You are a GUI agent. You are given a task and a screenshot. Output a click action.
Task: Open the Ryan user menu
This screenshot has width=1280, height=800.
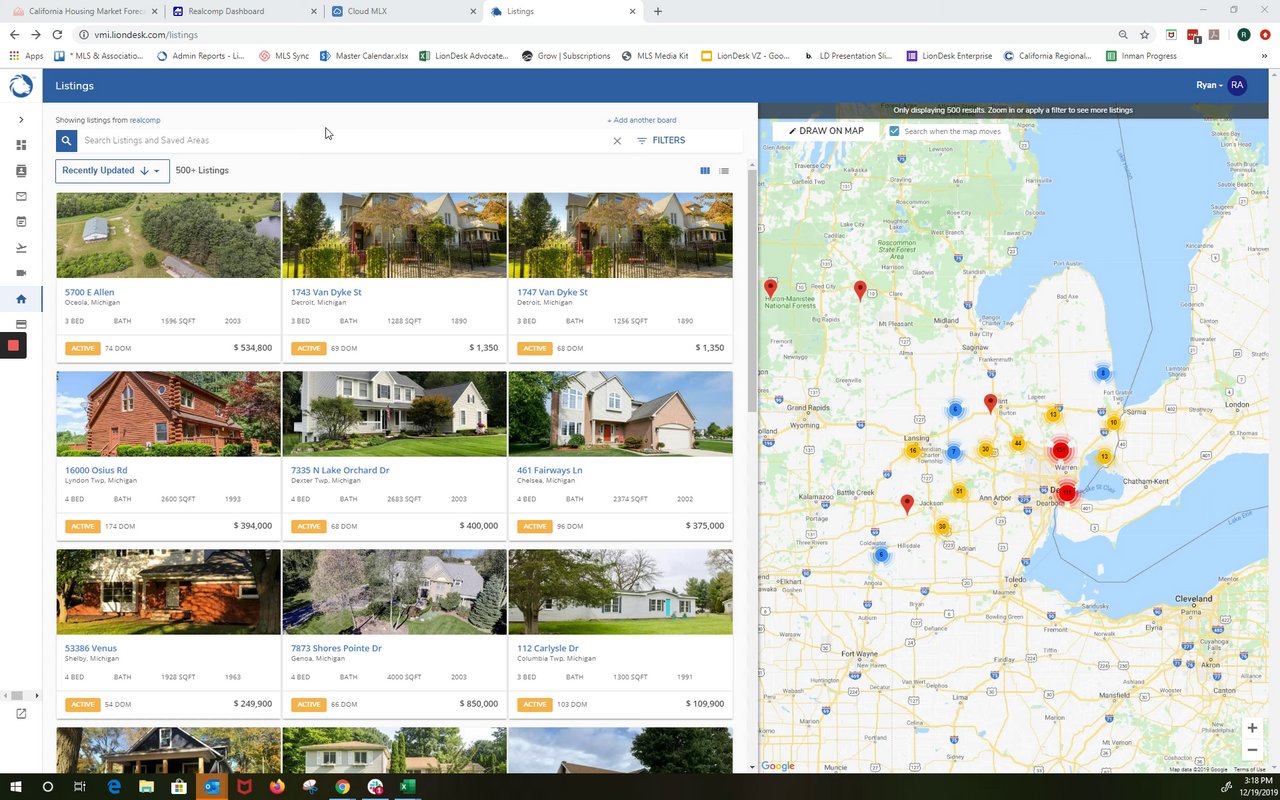(1209, 86)
